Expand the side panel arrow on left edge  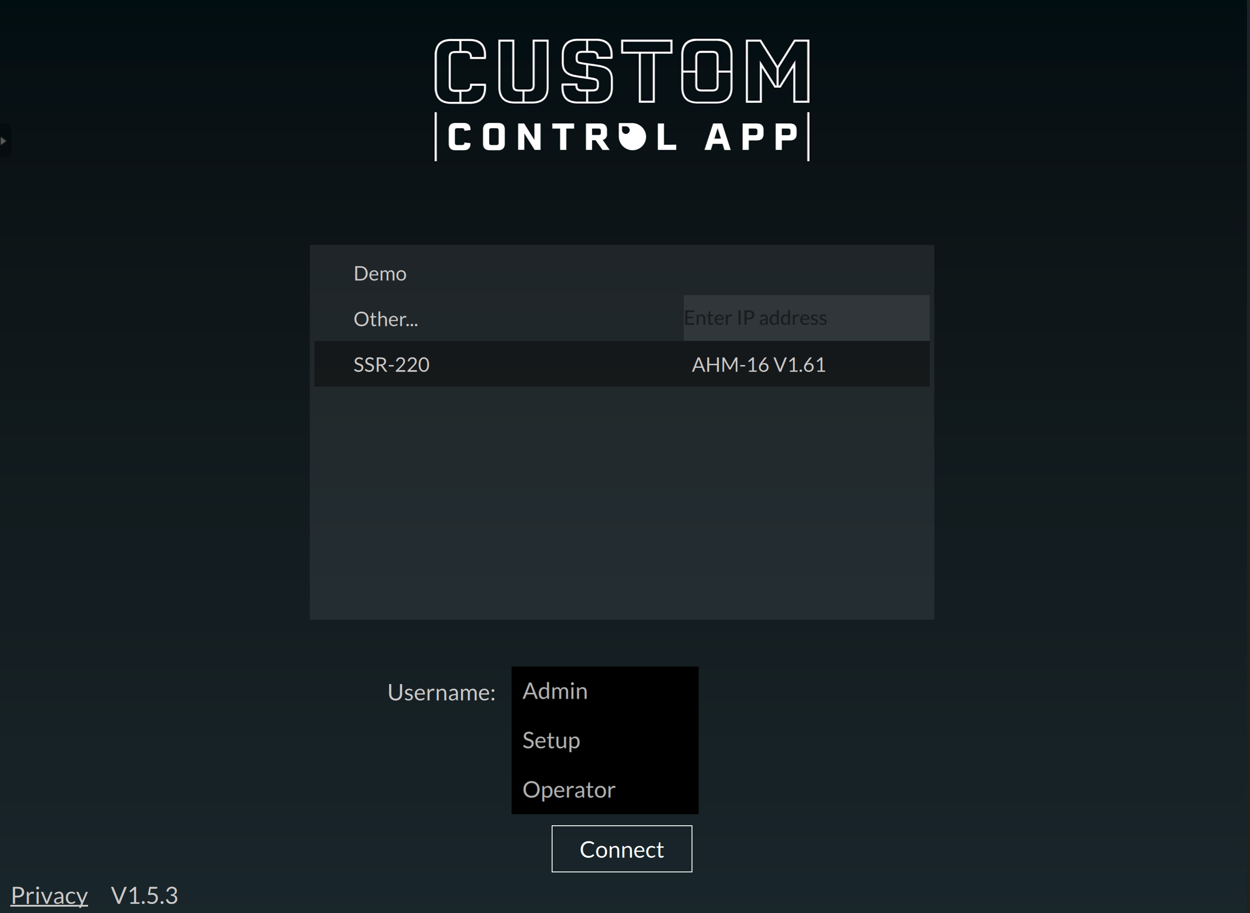click(4, 141)
